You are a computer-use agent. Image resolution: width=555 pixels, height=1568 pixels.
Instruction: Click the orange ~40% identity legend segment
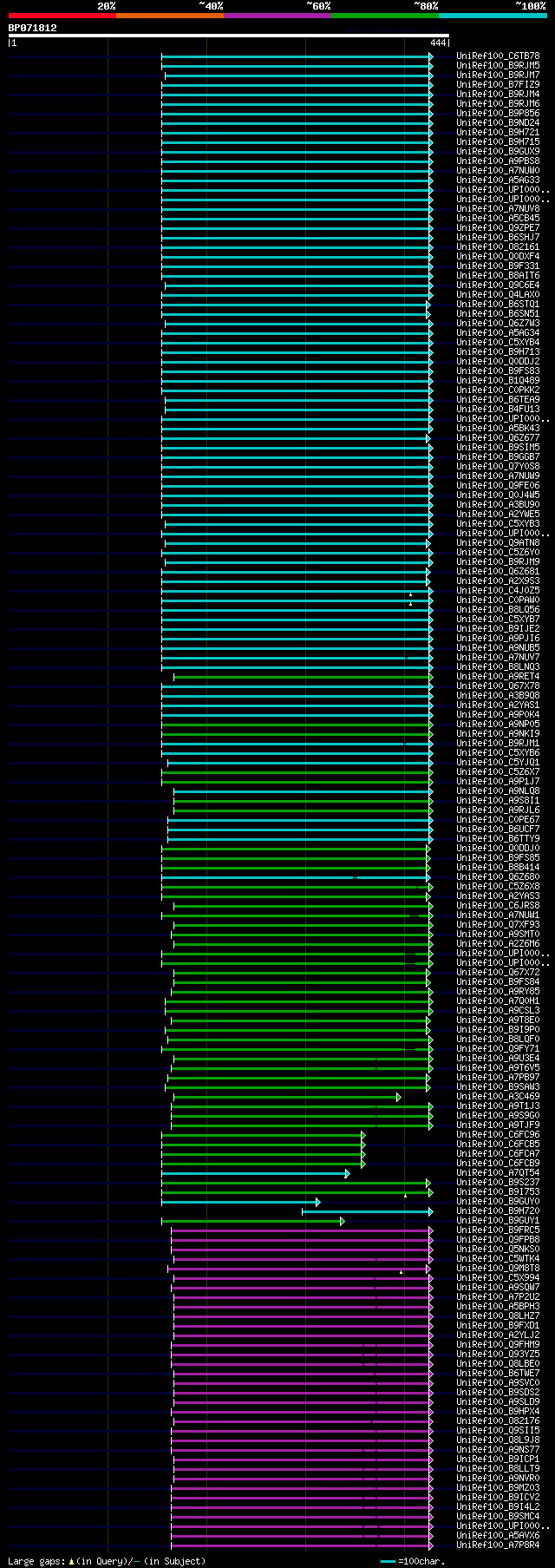[x=169, y=15]
